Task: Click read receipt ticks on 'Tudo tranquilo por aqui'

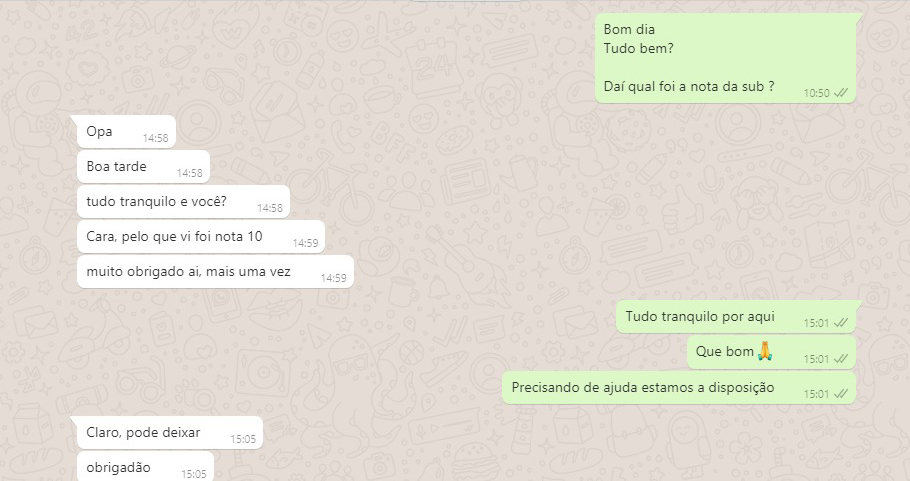Action: click(x=840, y=323)
